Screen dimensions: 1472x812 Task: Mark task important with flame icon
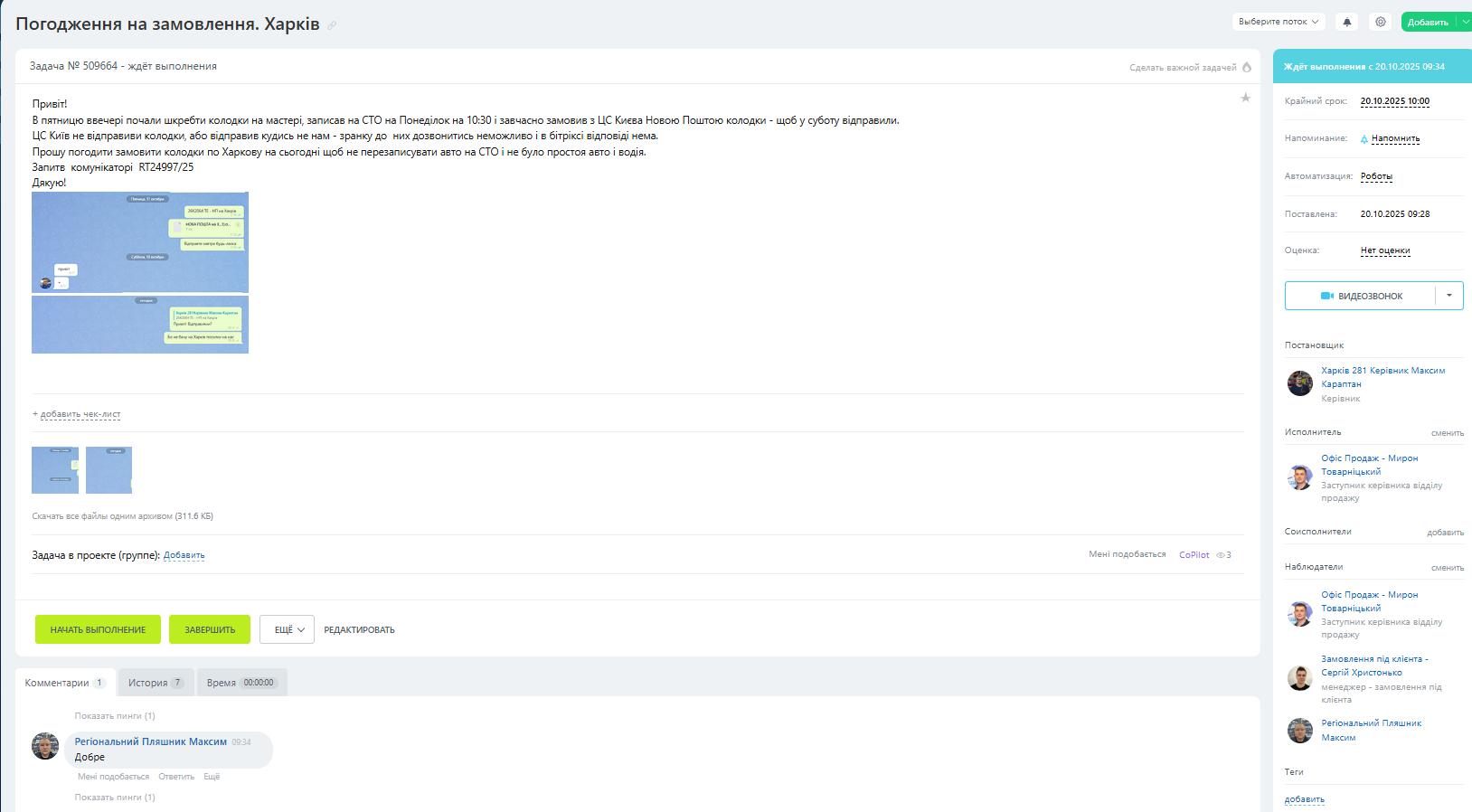(x=1247, y=67)
